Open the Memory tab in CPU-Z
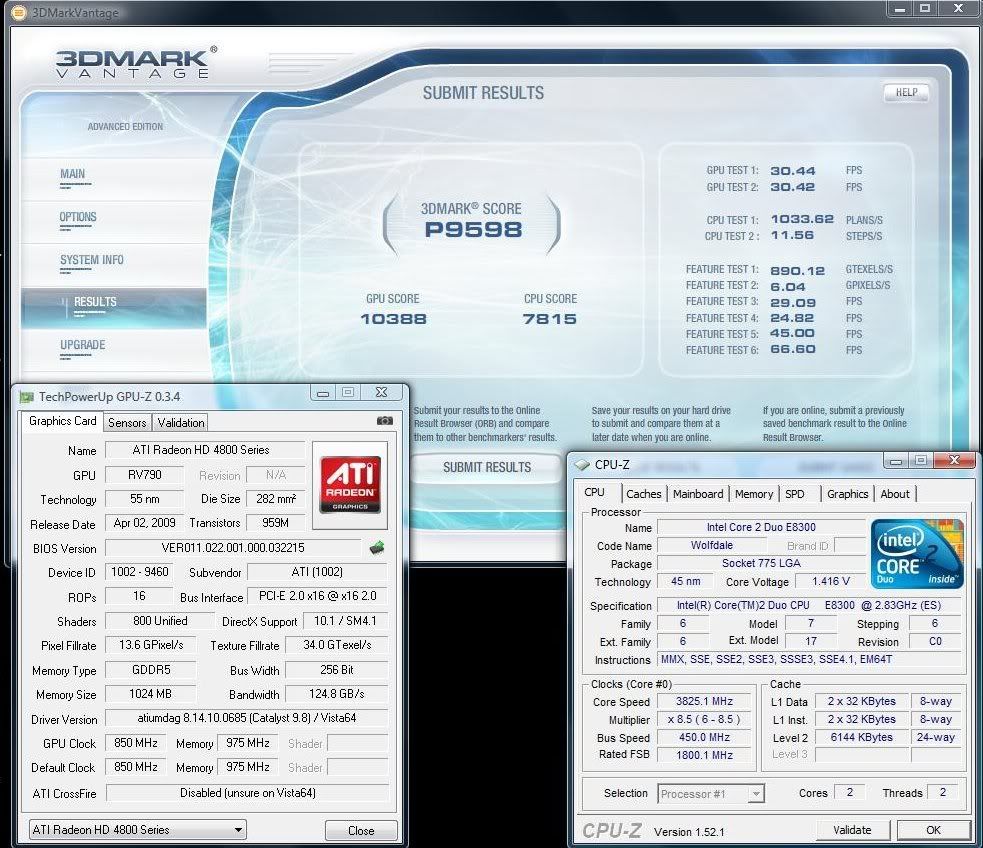The height and width of the screenshot is (848, 983). [x=754, y=494]
